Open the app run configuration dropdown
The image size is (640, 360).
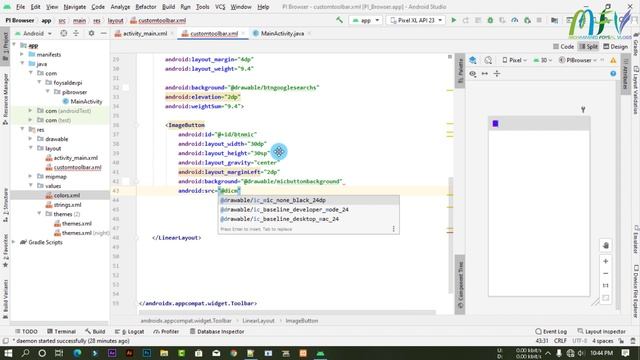click(x=366, y=20)
